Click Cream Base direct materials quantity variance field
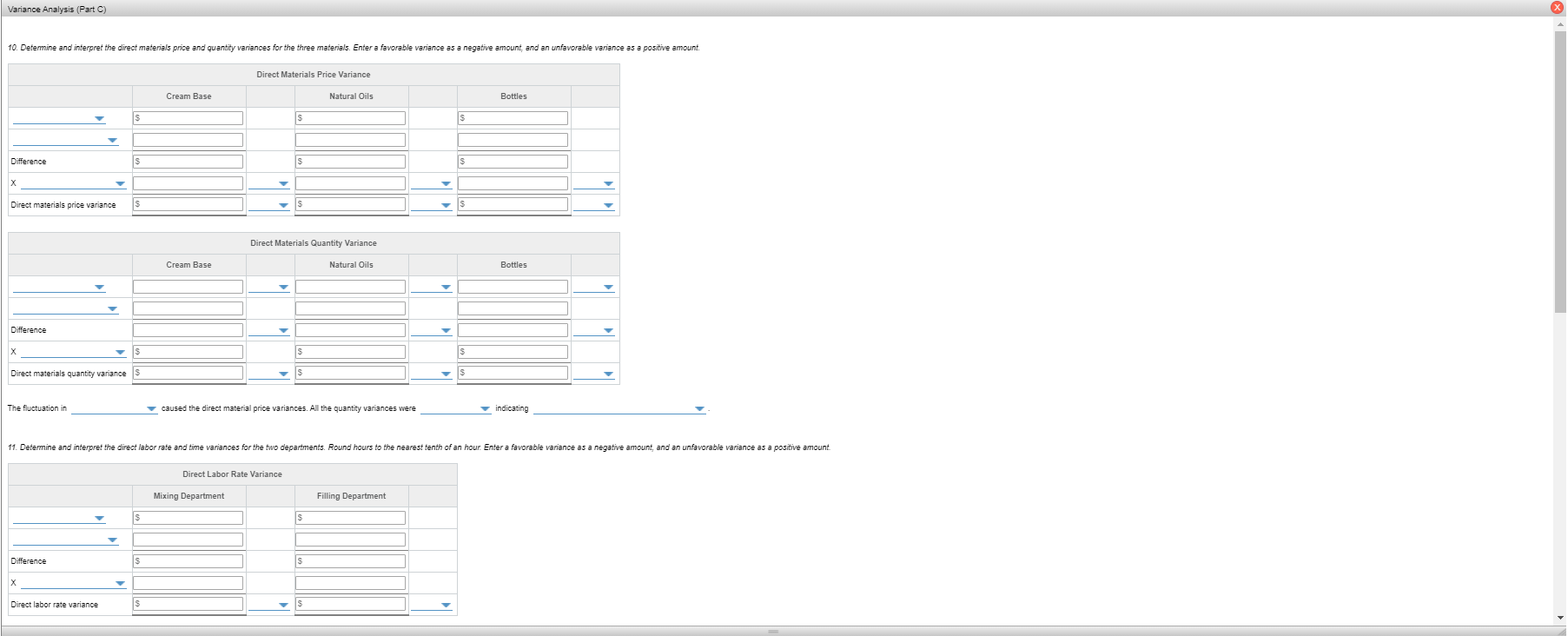The image size is (1568, 636). [x=188, y=373]
